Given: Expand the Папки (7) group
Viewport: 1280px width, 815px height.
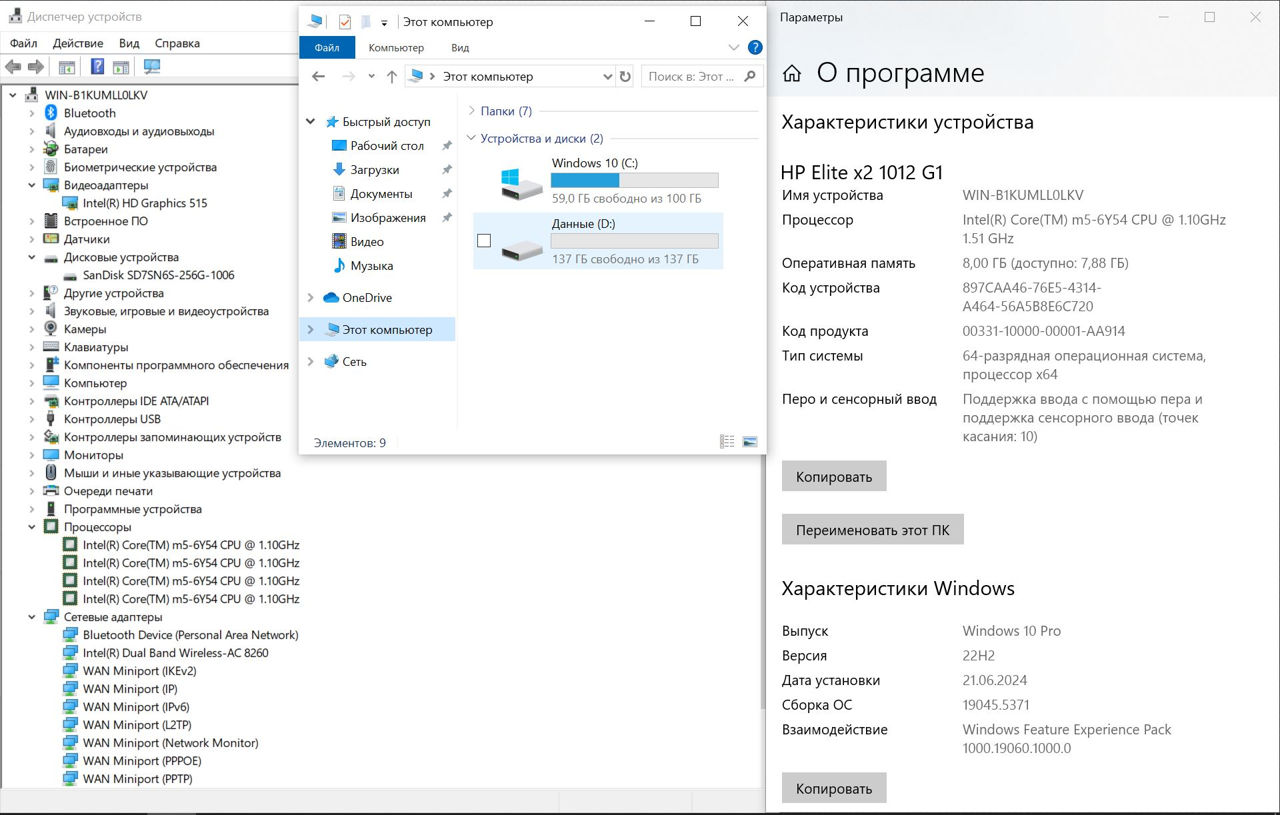Looking at the screenshot, I should [471, 111].
